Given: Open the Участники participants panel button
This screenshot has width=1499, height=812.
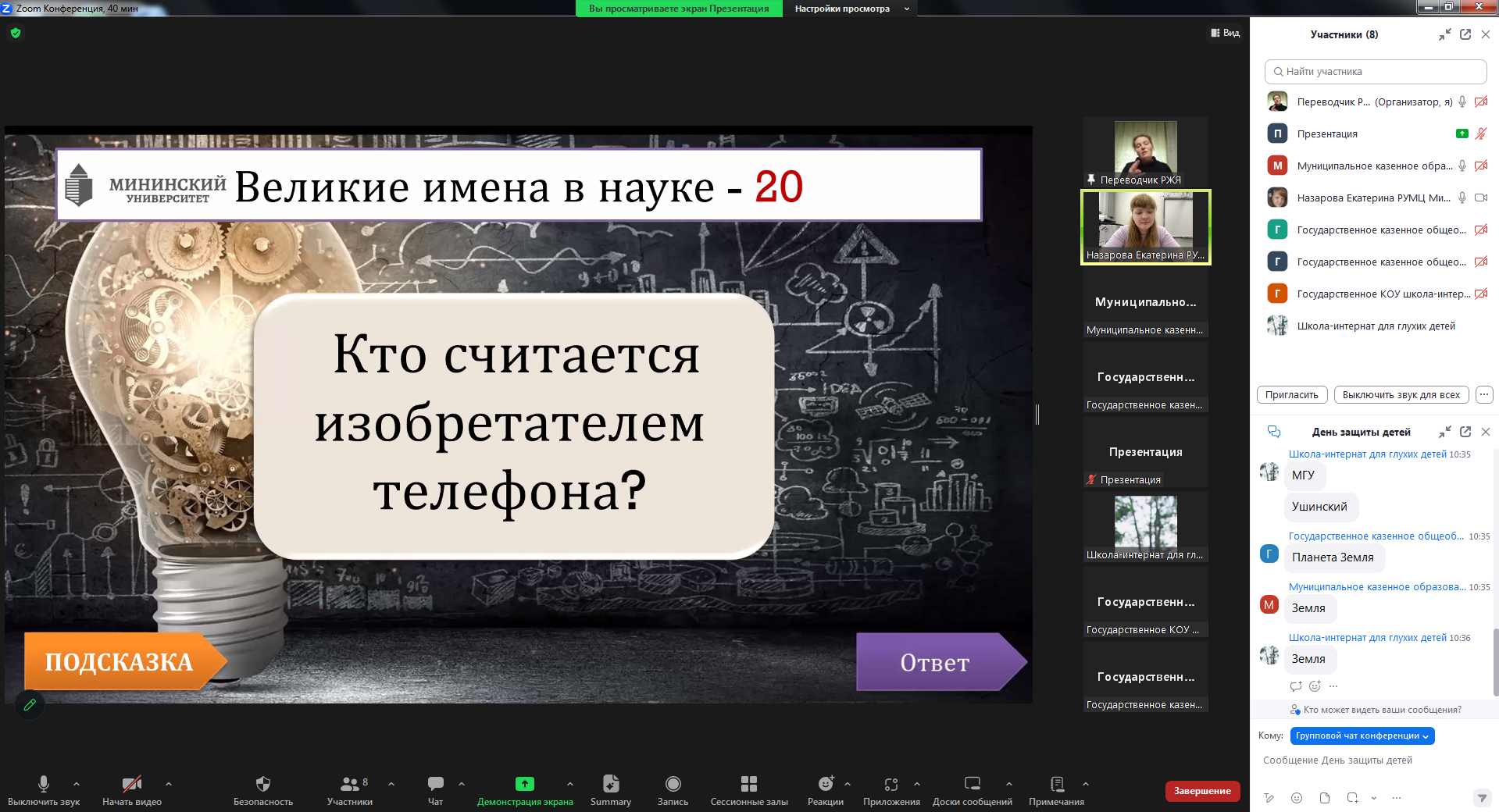Looking at the screenshot, I should pos(350,790).
